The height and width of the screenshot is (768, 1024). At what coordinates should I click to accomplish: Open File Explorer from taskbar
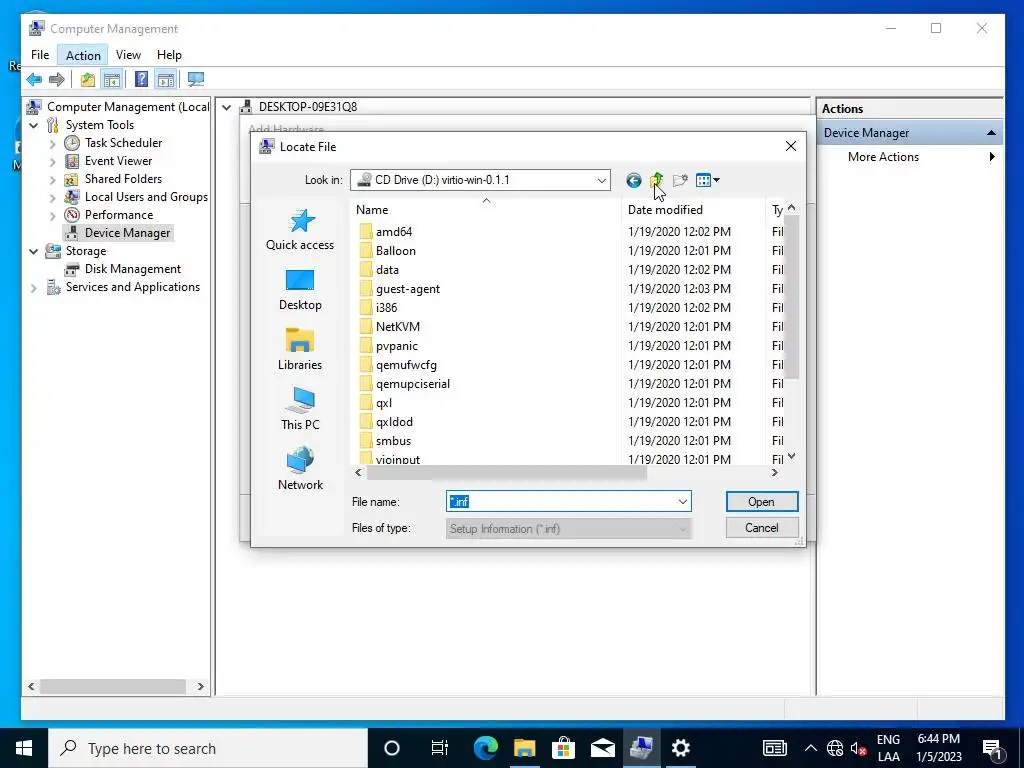pyautogui.click(x=524, y=748)
